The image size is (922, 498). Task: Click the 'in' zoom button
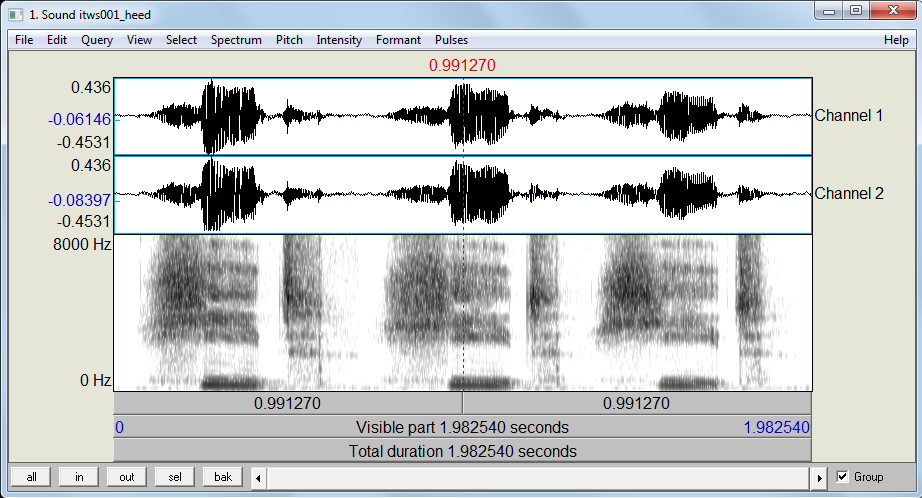coord(79,477)
